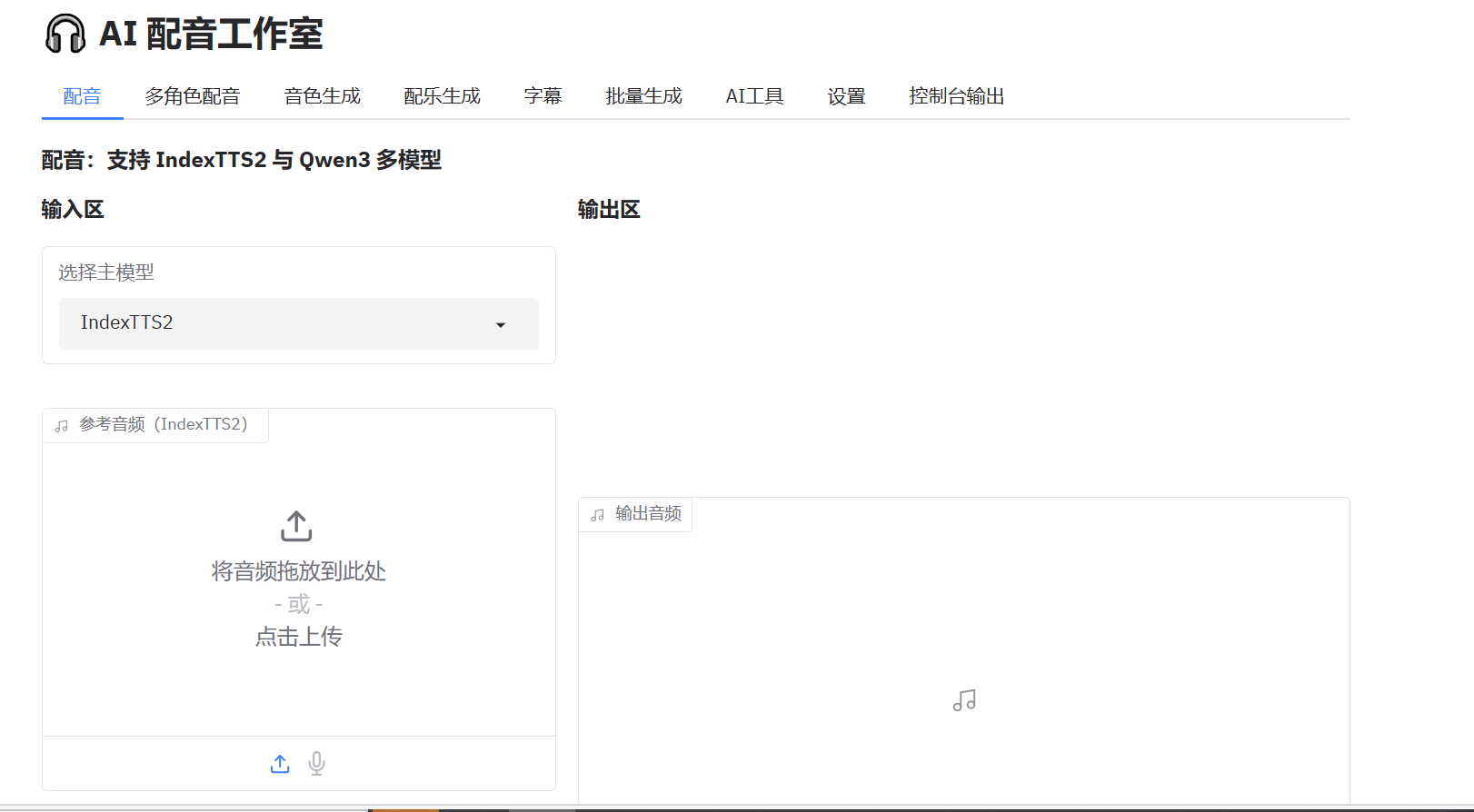1474x812 pixels.
Task: Click the music note placeholder in output audio
Action: coord(964,700)
